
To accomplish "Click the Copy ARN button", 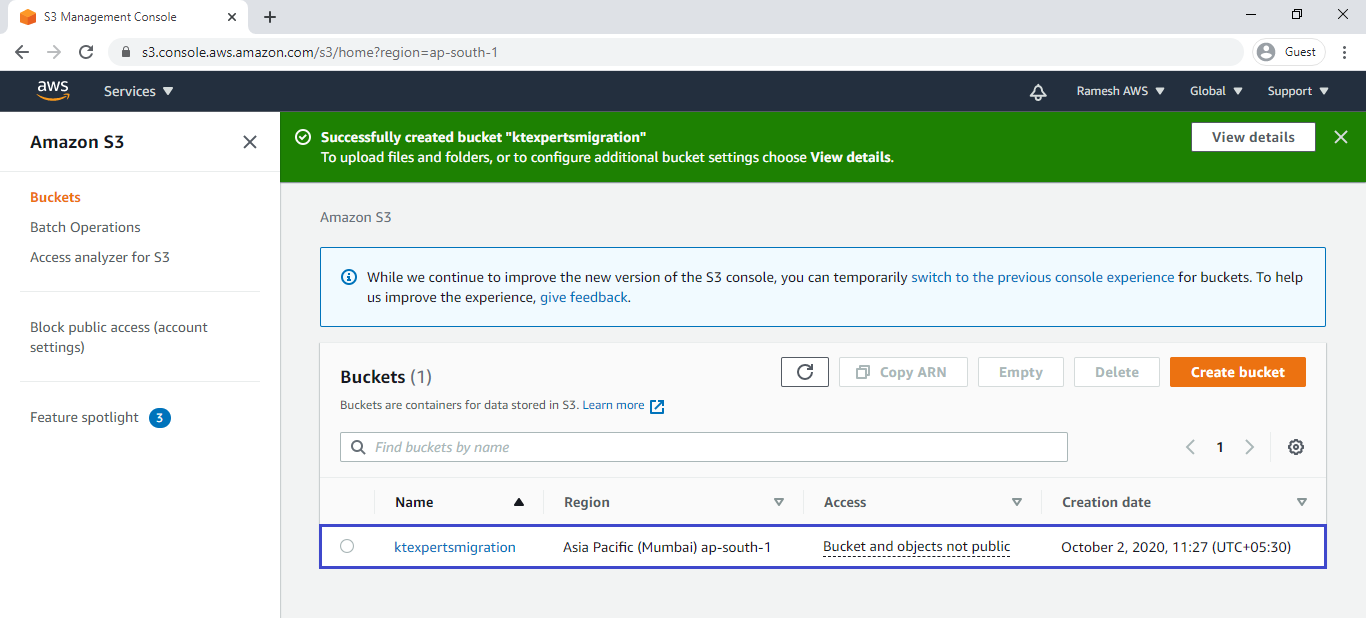I will [902, 372].
